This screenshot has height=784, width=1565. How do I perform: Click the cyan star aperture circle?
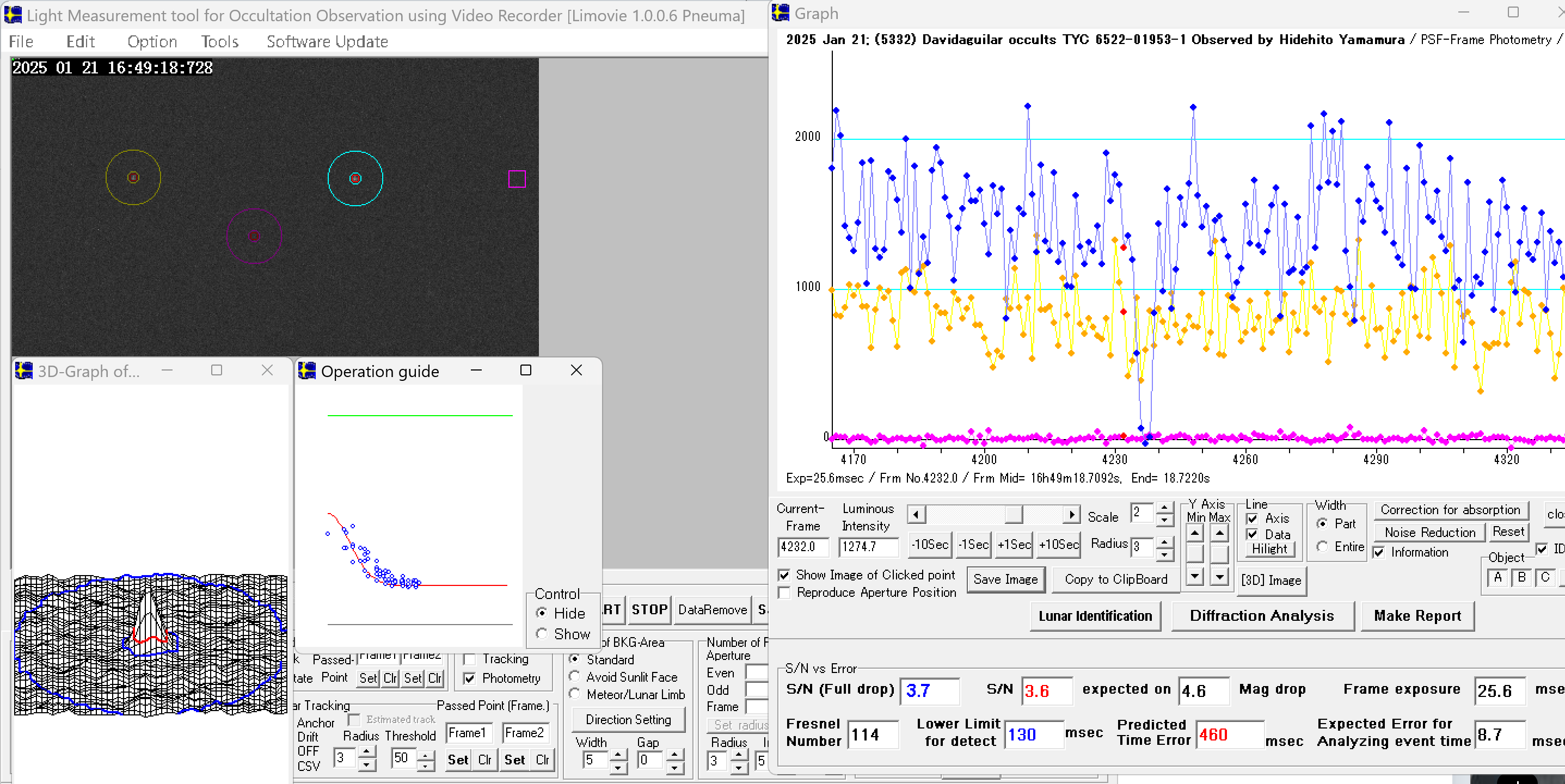355,178
